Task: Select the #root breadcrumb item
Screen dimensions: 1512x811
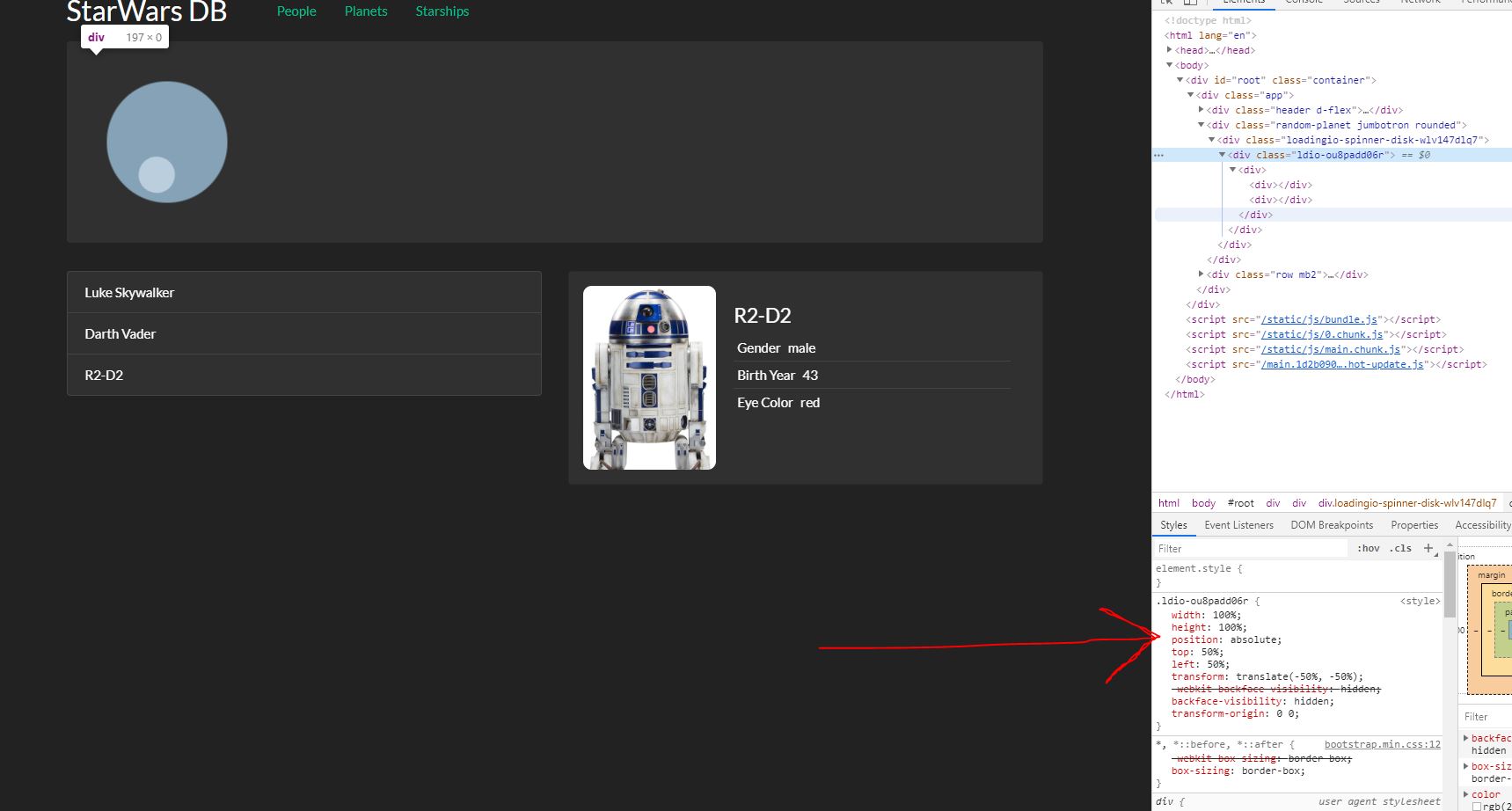Action: click(1241, 503)
